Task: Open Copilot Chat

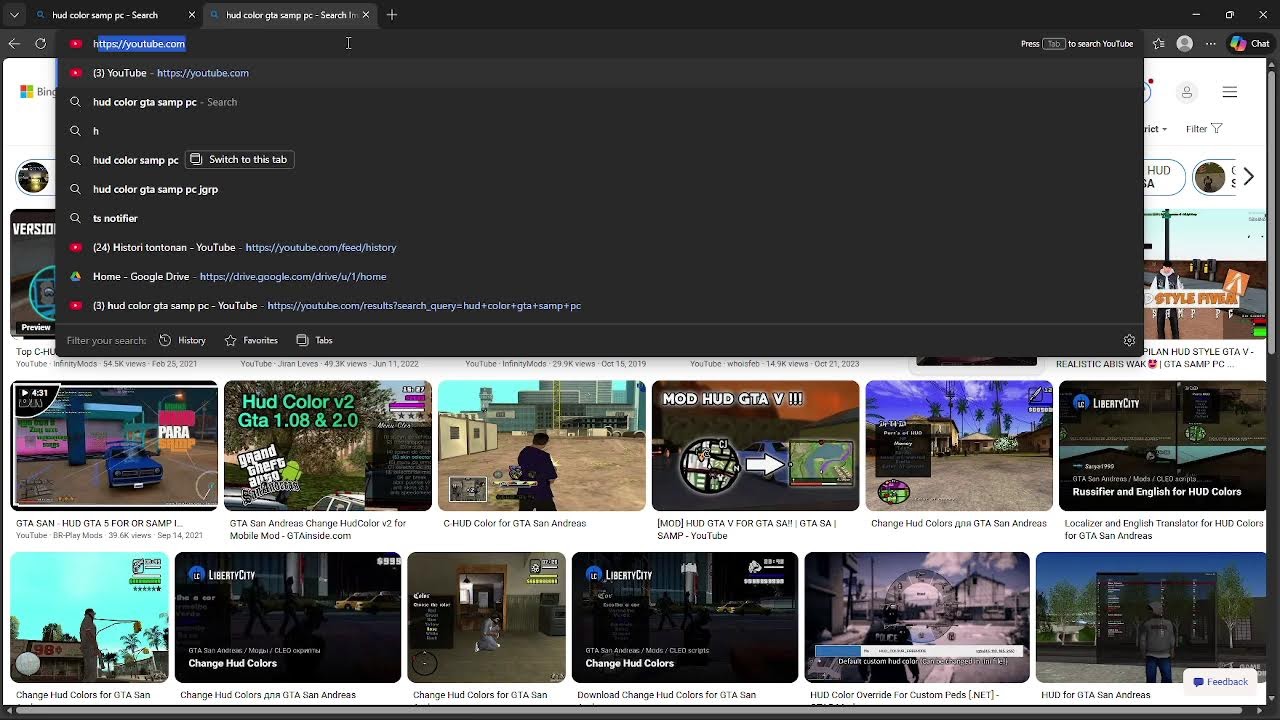Action: pyautogui.click(x=1249, y=44)
